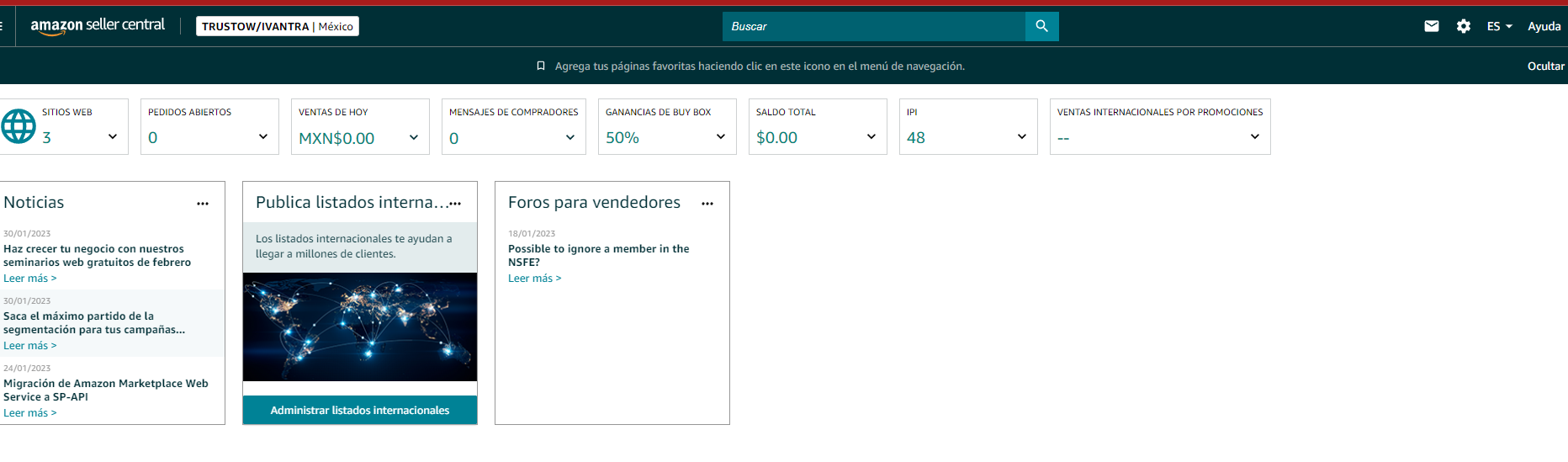Screen dimensions: 1568x462
Task: Expand the Ventas de Hoy dropdown
Action: click(x=414, y=137)
